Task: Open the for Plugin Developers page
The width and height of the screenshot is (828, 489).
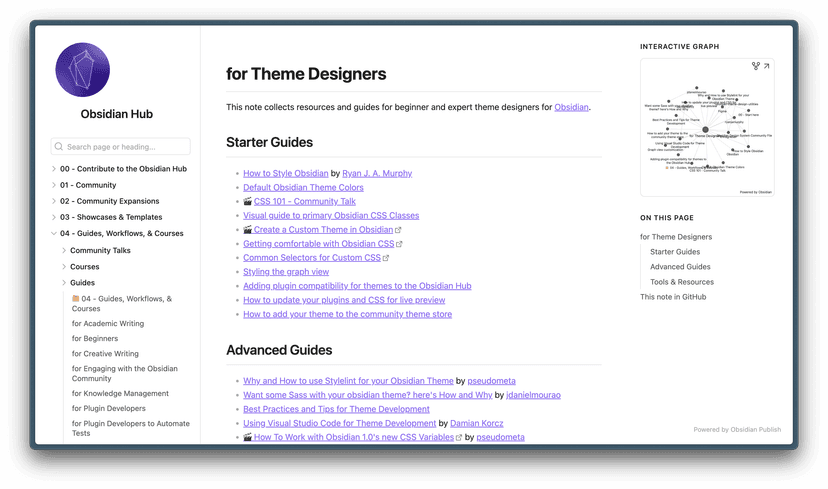Action: pos(108,408)
